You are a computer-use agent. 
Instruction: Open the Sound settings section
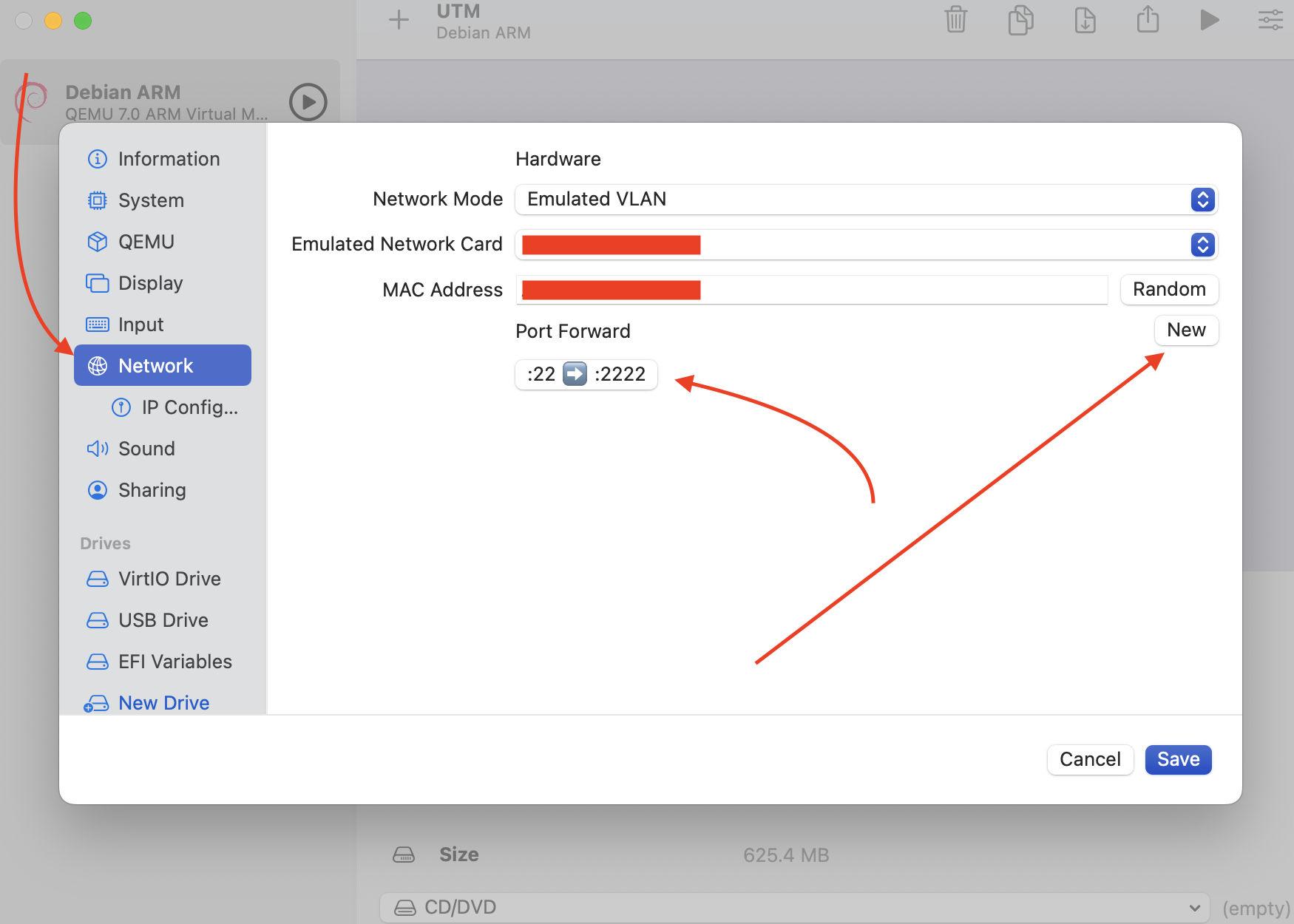163,449
